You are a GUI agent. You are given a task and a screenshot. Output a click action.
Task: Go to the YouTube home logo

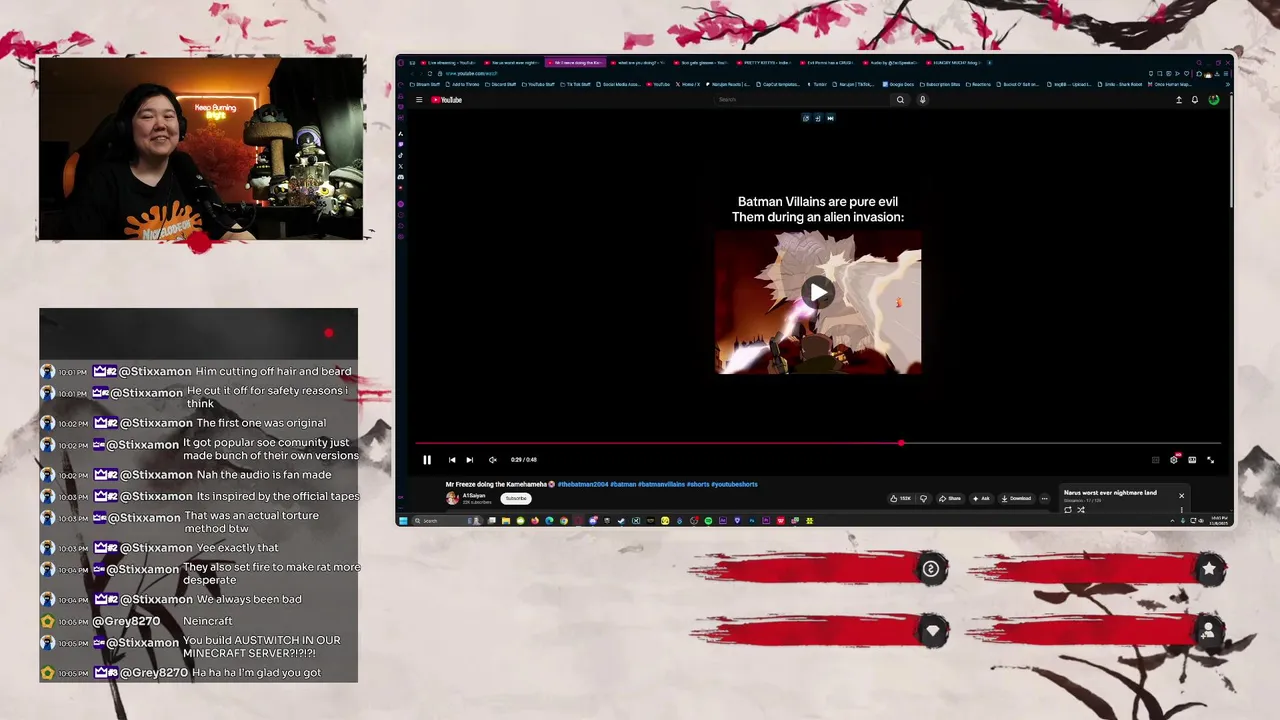click(x=446, y=100)
